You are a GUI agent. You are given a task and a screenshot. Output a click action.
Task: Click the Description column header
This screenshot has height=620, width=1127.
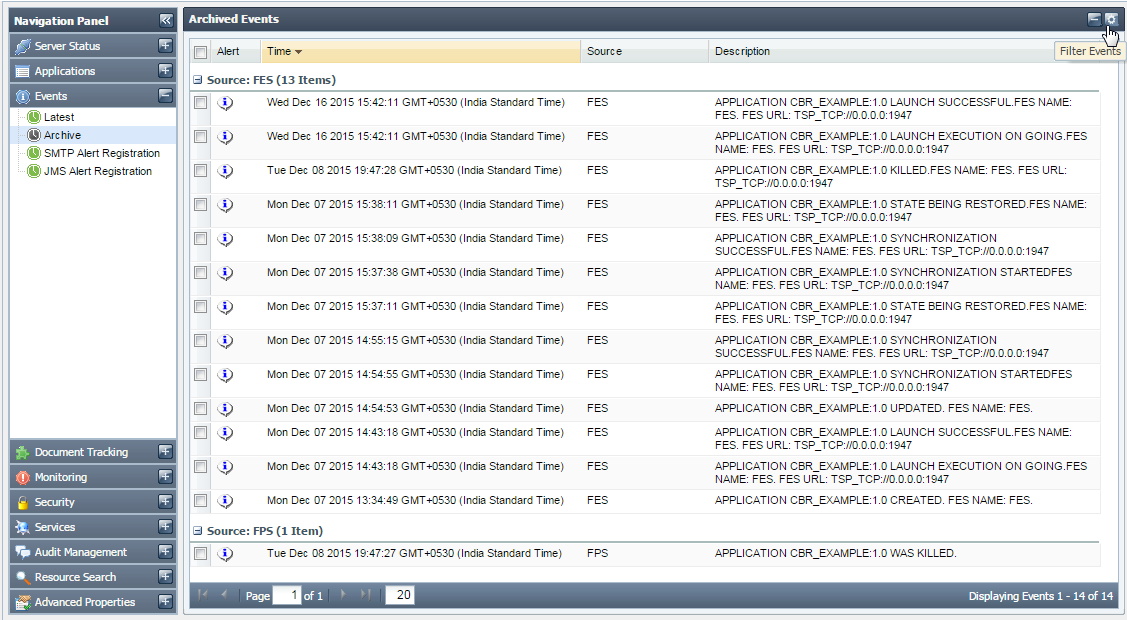742,51
